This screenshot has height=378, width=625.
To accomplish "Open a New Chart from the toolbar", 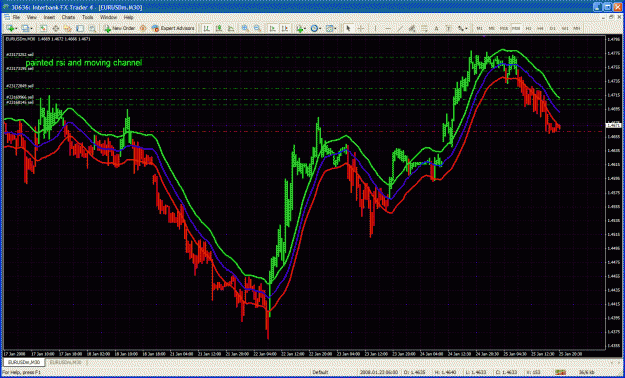I will click(x=10, y=28).
